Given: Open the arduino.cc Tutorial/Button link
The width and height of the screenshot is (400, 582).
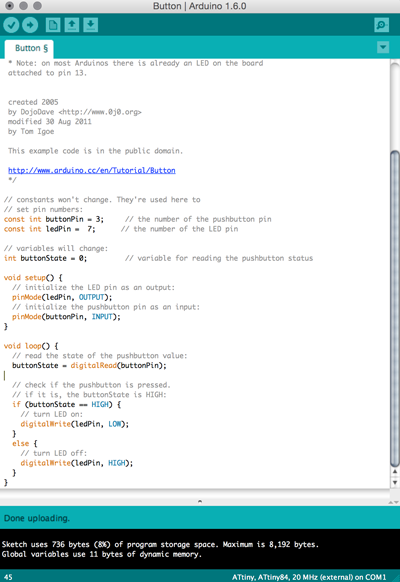Looking at the screenshot, I should pyautogui.click(x=92, y=170).
